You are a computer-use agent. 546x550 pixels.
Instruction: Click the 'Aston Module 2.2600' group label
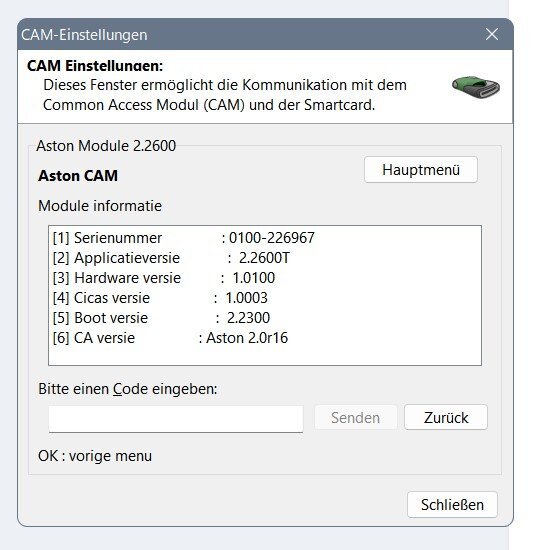point(106,146)
